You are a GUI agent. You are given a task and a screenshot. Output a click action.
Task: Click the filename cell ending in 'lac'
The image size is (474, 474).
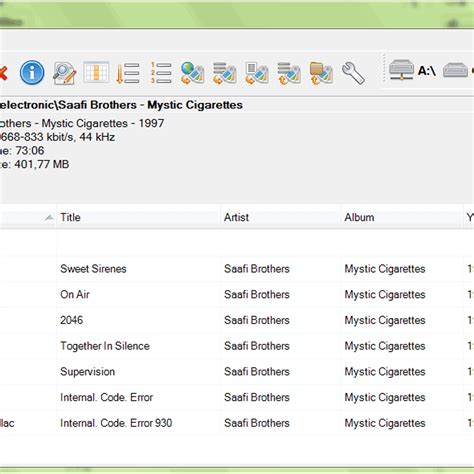click(x=7, y=423)
